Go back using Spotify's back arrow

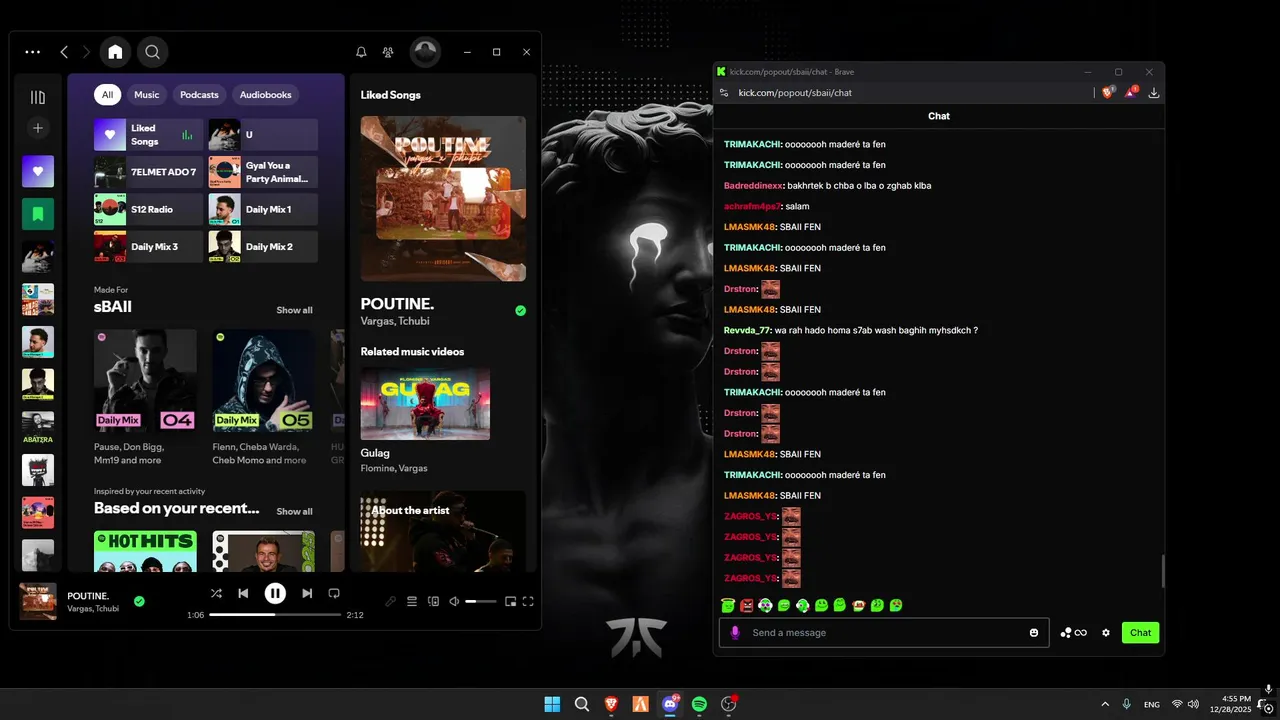[x=64, y=52]
